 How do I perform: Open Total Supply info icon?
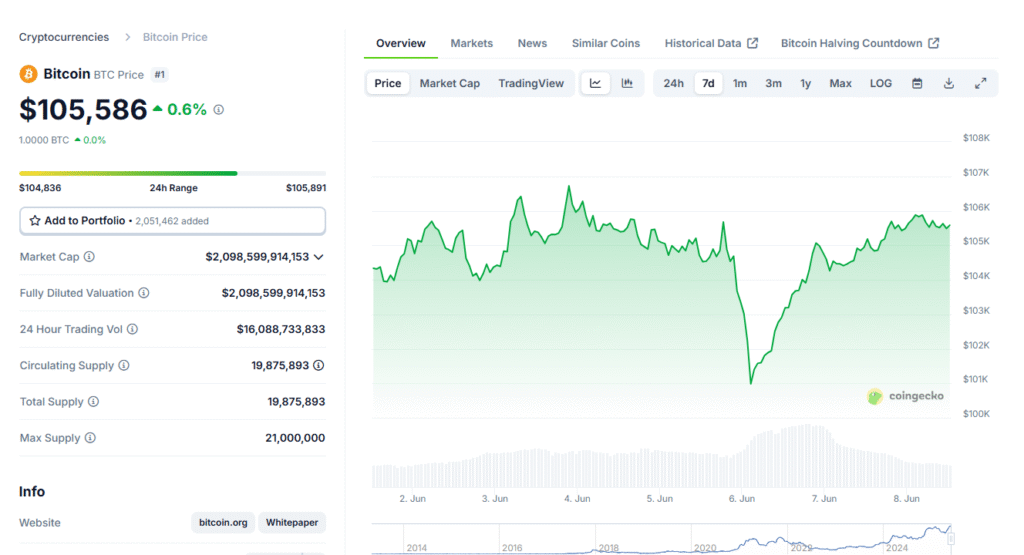[93, 402]
